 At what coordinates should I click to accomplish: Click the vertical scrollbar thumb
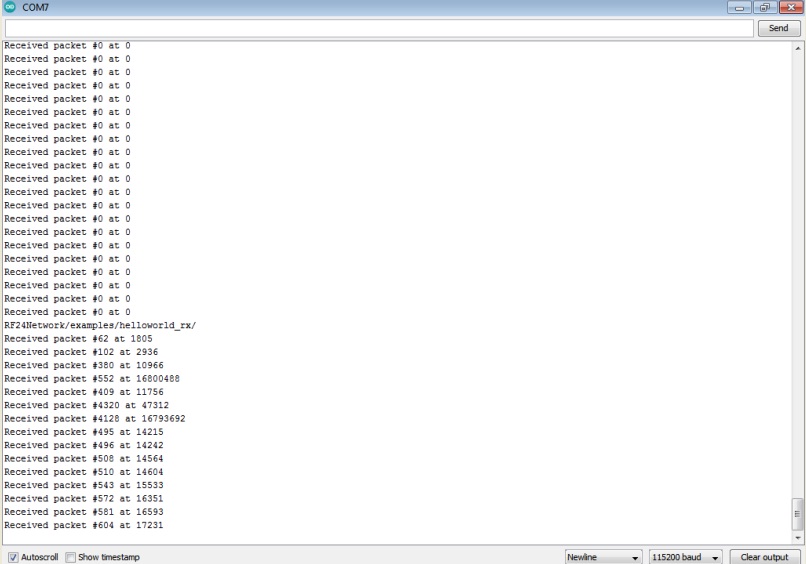[798, 514]
